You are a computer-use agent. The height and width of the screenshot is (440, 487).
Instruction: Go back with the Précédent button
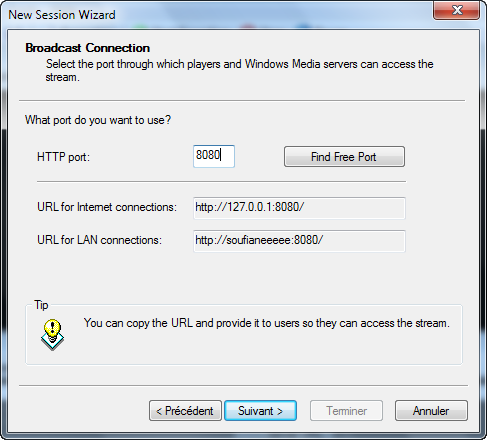(185, 411)
